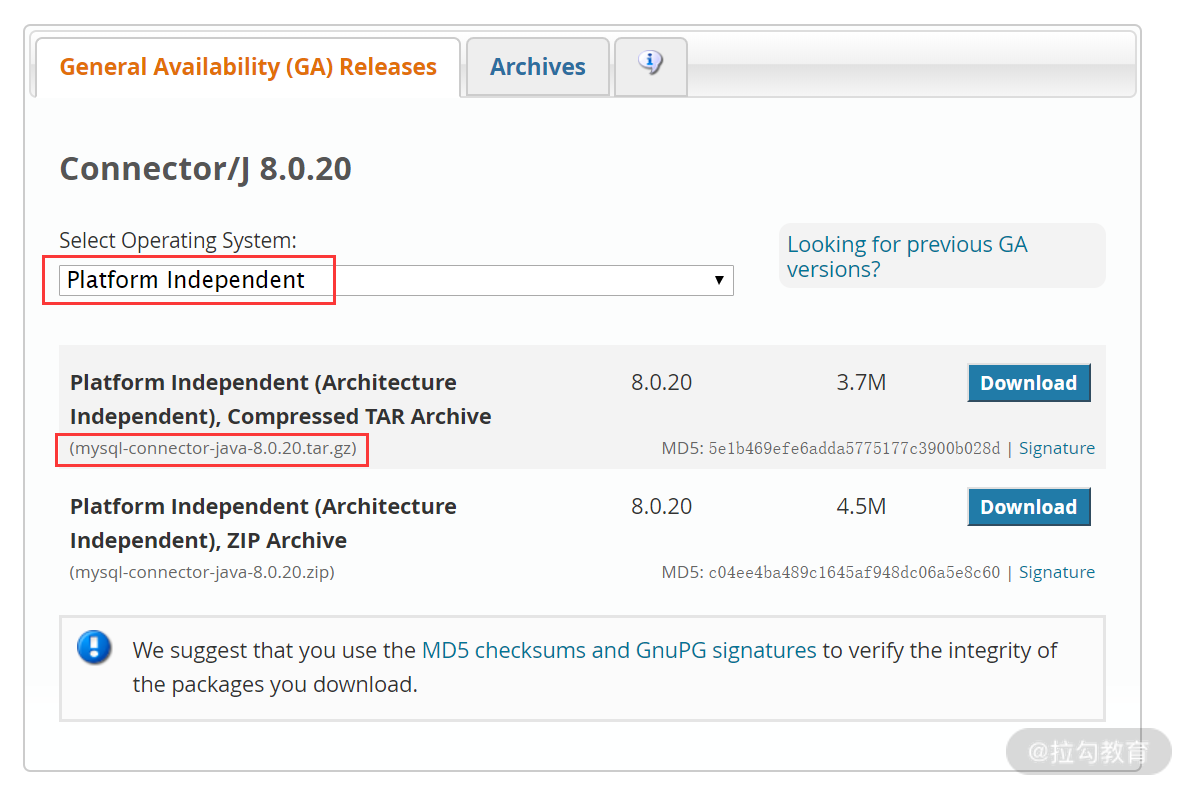Follow the MD5 checksums and GnuPG signatures link
The width and height of the screenshot is (1188, 790).
coord(619,650)
